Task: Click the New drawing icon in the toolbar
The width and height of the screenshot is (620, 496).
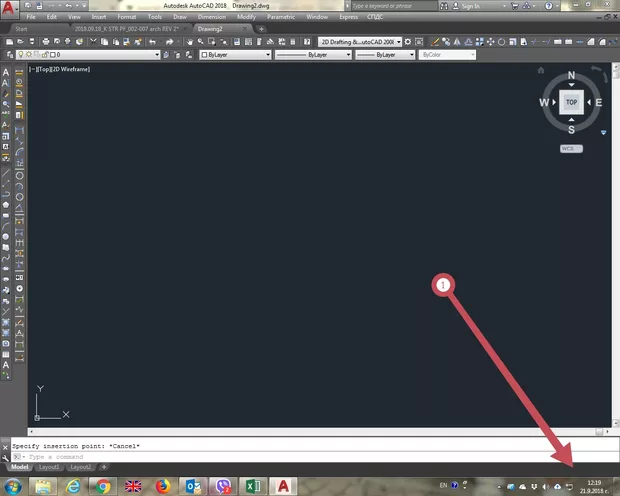Action: pyautogui.click(x=9, y=42)
